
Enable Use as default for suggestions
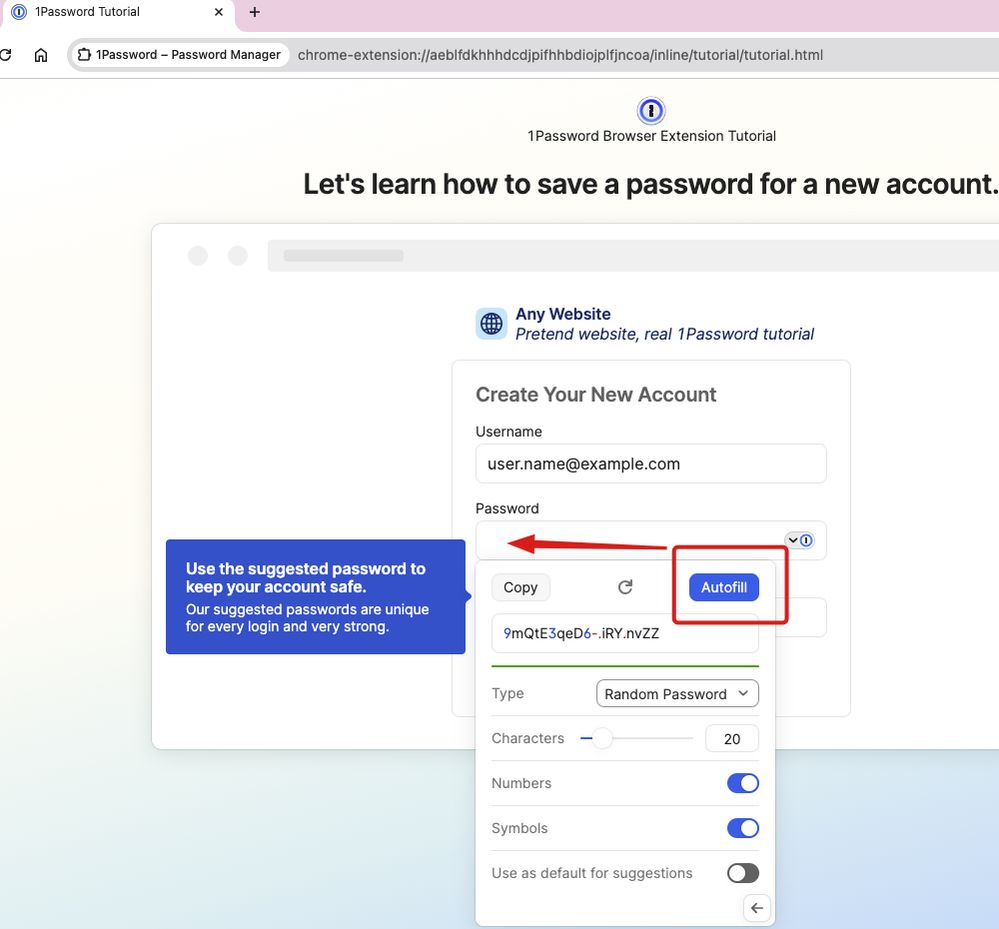click(742, 873)
